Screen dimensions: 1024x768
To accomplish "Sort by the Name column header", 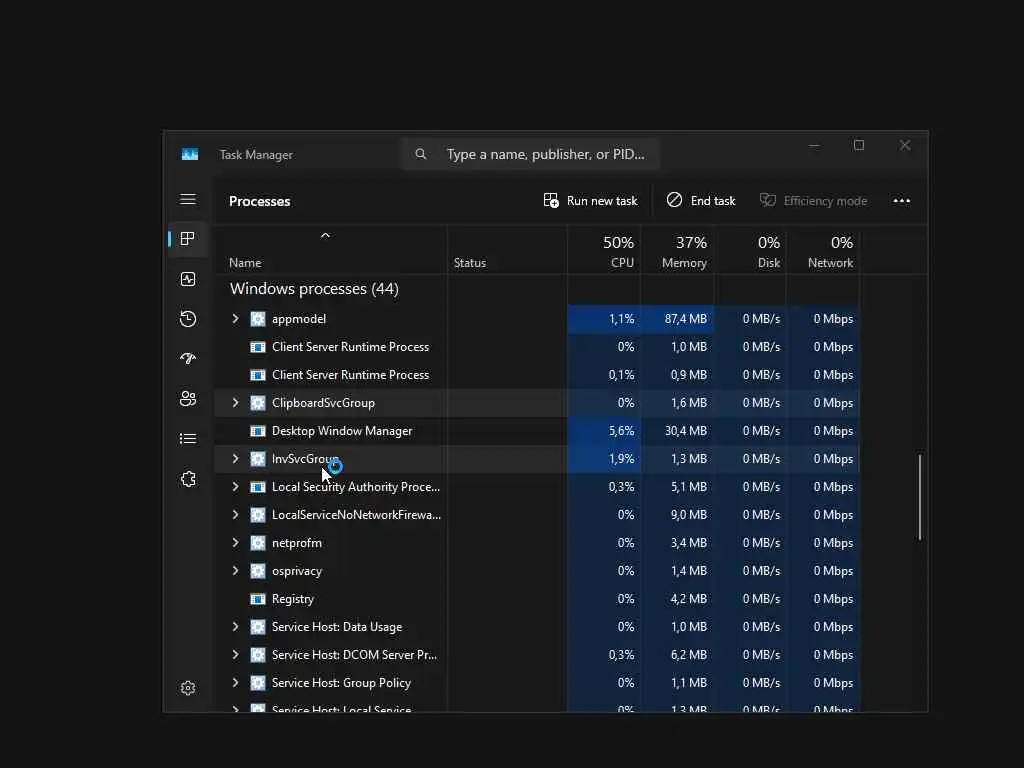I will (331, 250).
